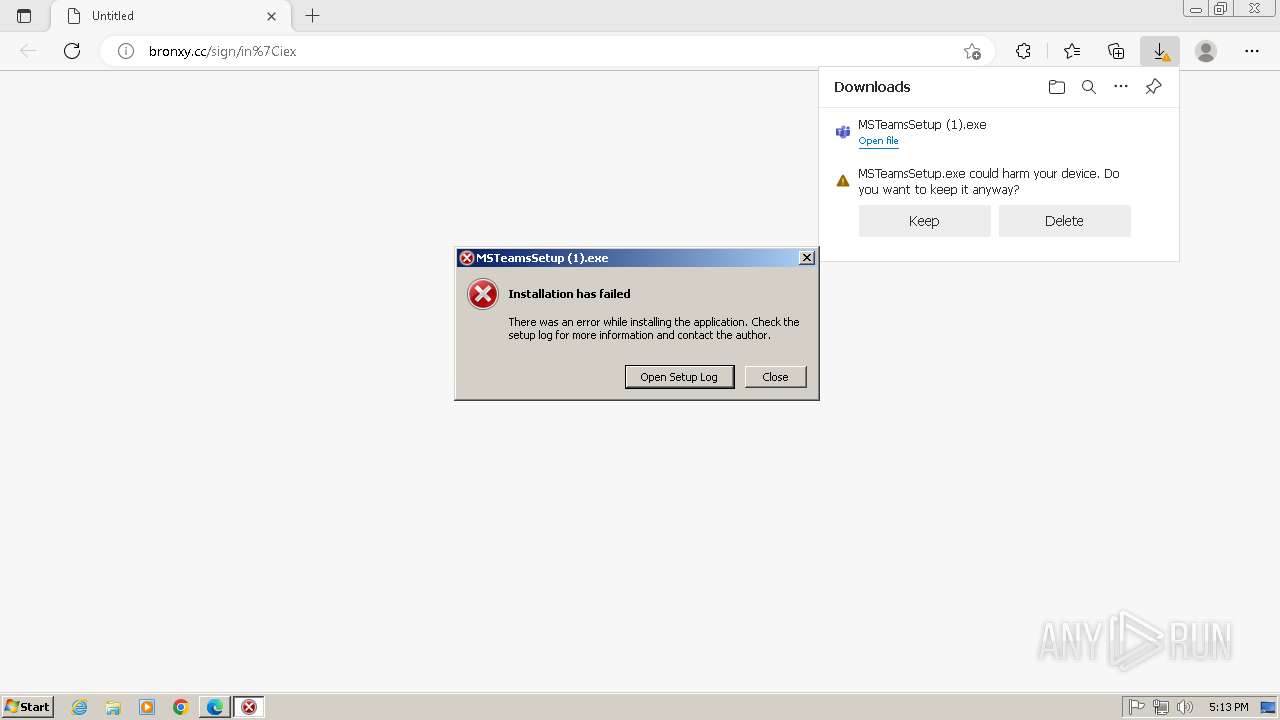Select the Untitled tab
1280x720 pixels.
(170, 16)
